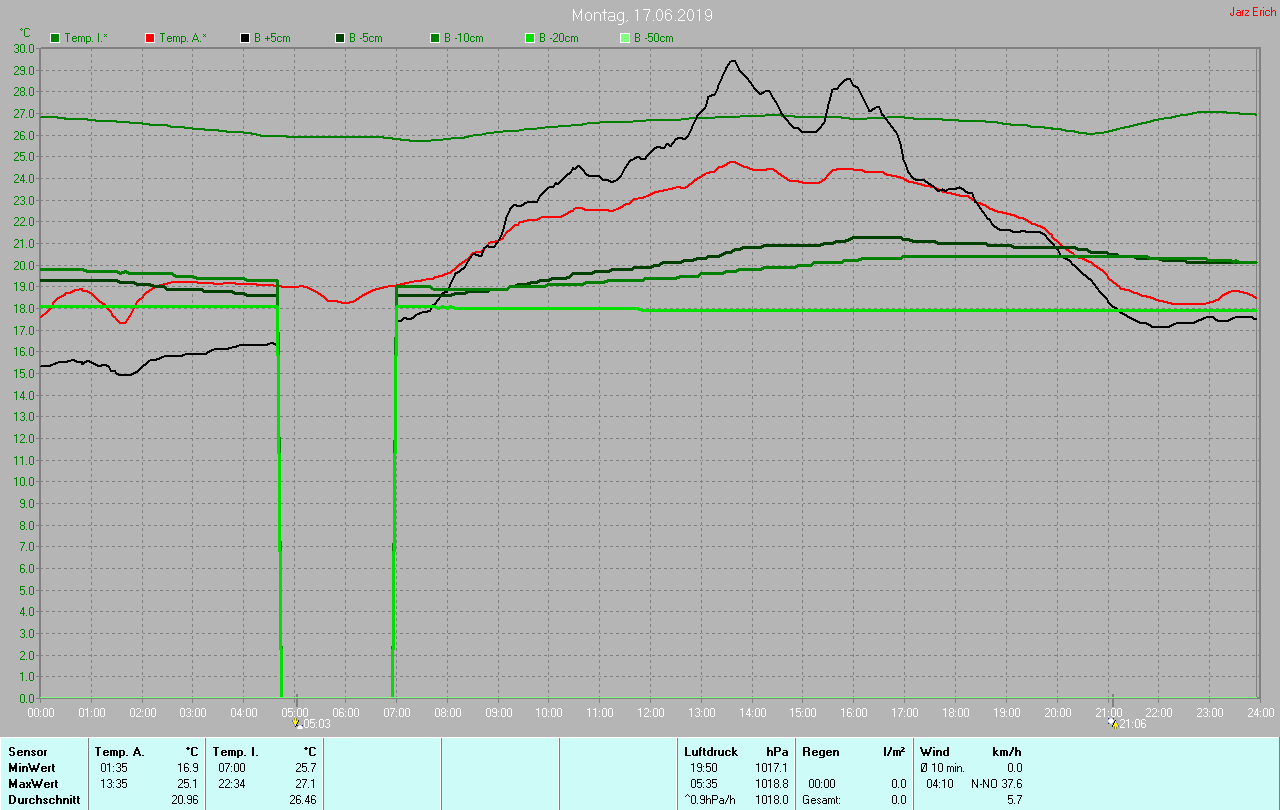Screen dimensions: 1280x810
Task: Click the "Jarz Erich" author label
Action: 1252,12
